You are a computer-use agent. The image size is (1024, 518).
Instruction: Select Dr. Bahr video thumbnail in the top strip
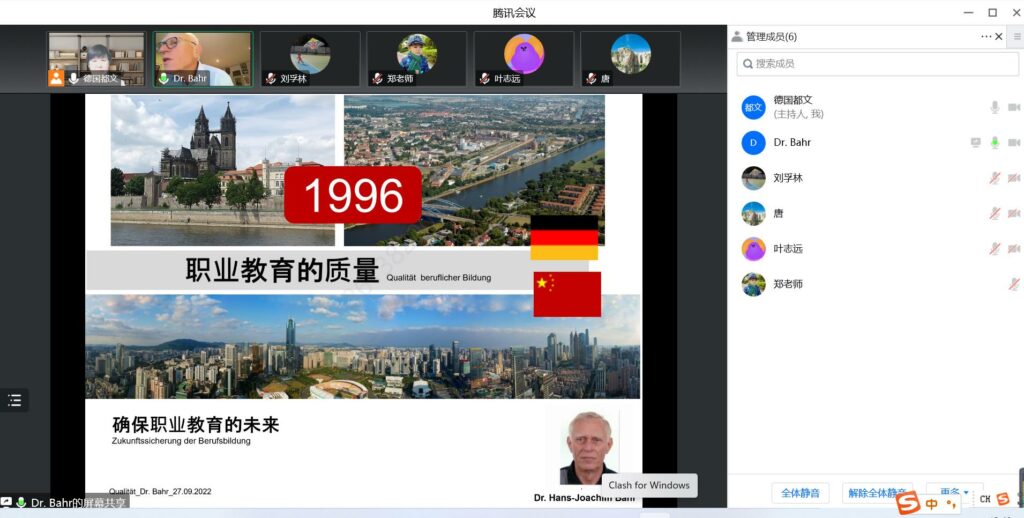(203, 59)
